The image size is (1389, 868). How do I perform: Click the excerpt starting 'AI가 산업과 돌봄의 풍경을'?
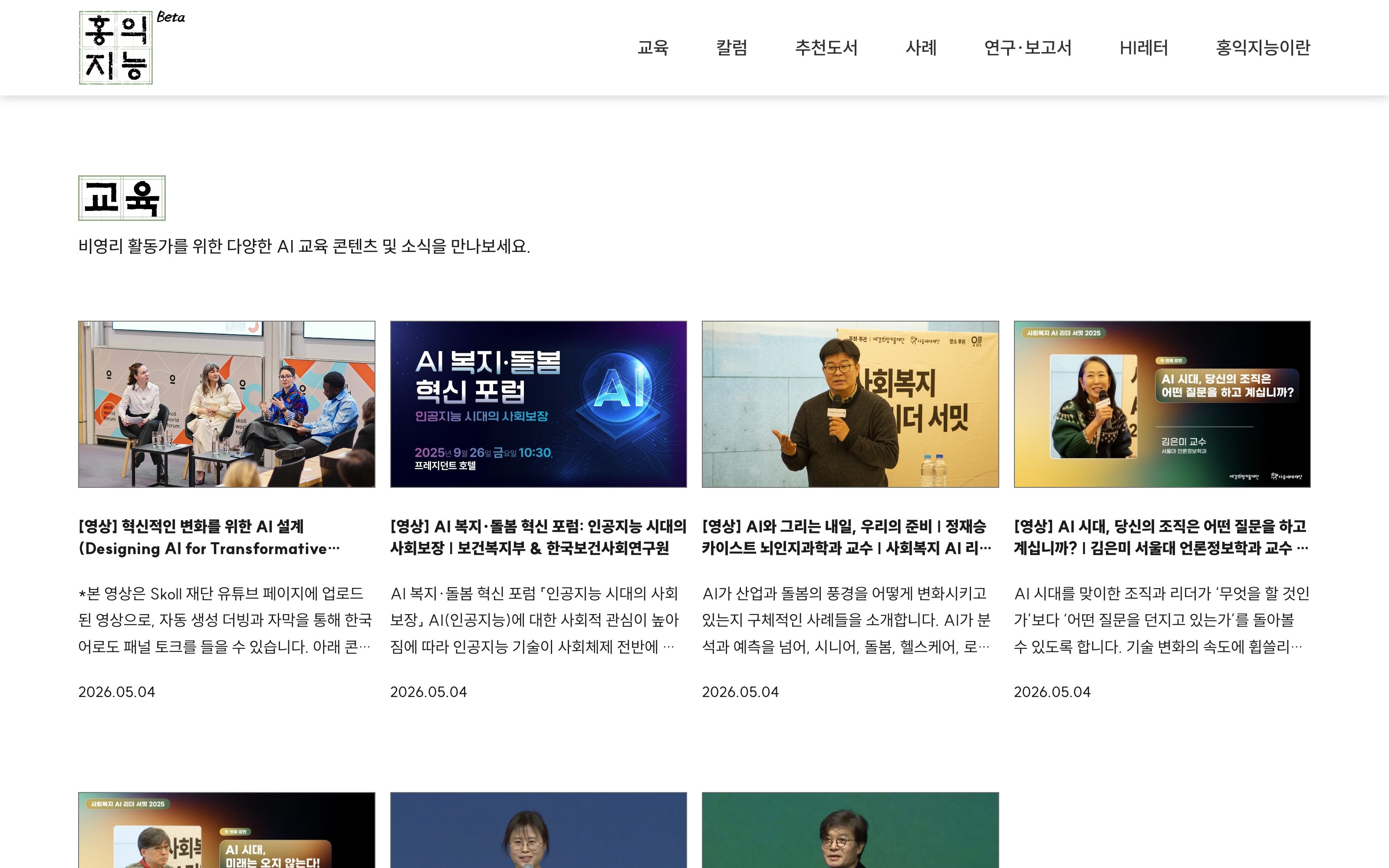tap(846, 620)
